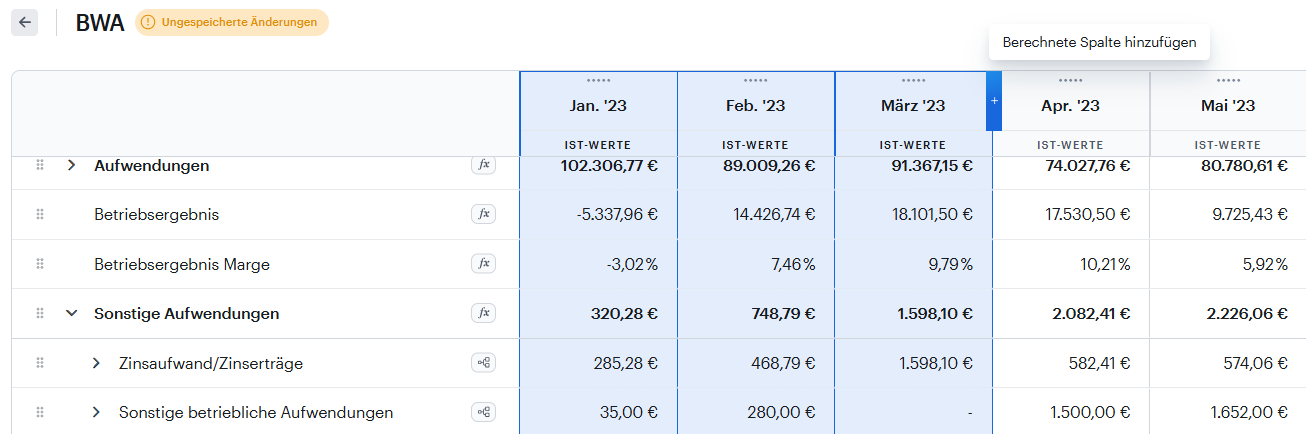
Task: Click mapping icon for Sonstige betriebliche Aufwendungen
Action: point(484,412)
